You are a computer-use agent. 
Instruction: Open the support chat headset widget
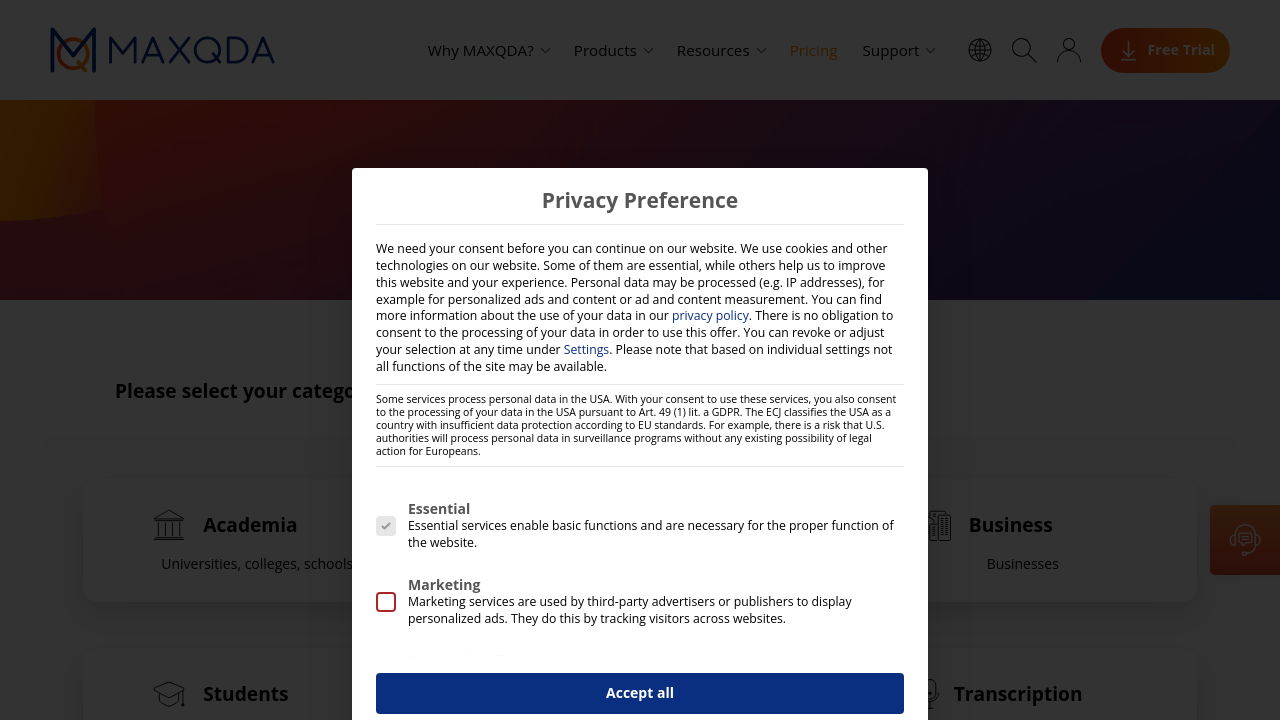(x=1245, y=540)
